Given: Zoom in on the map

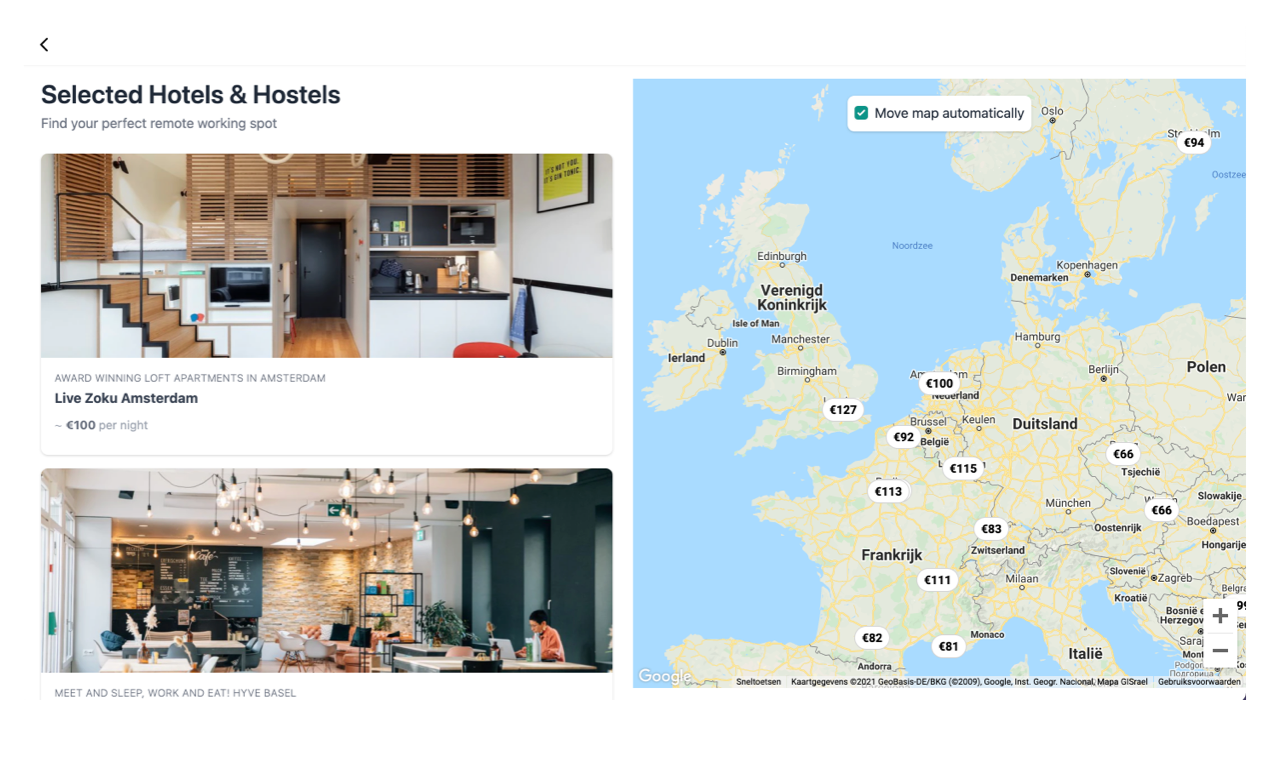Looking at the screenshot, I should tap(1220, 616).
